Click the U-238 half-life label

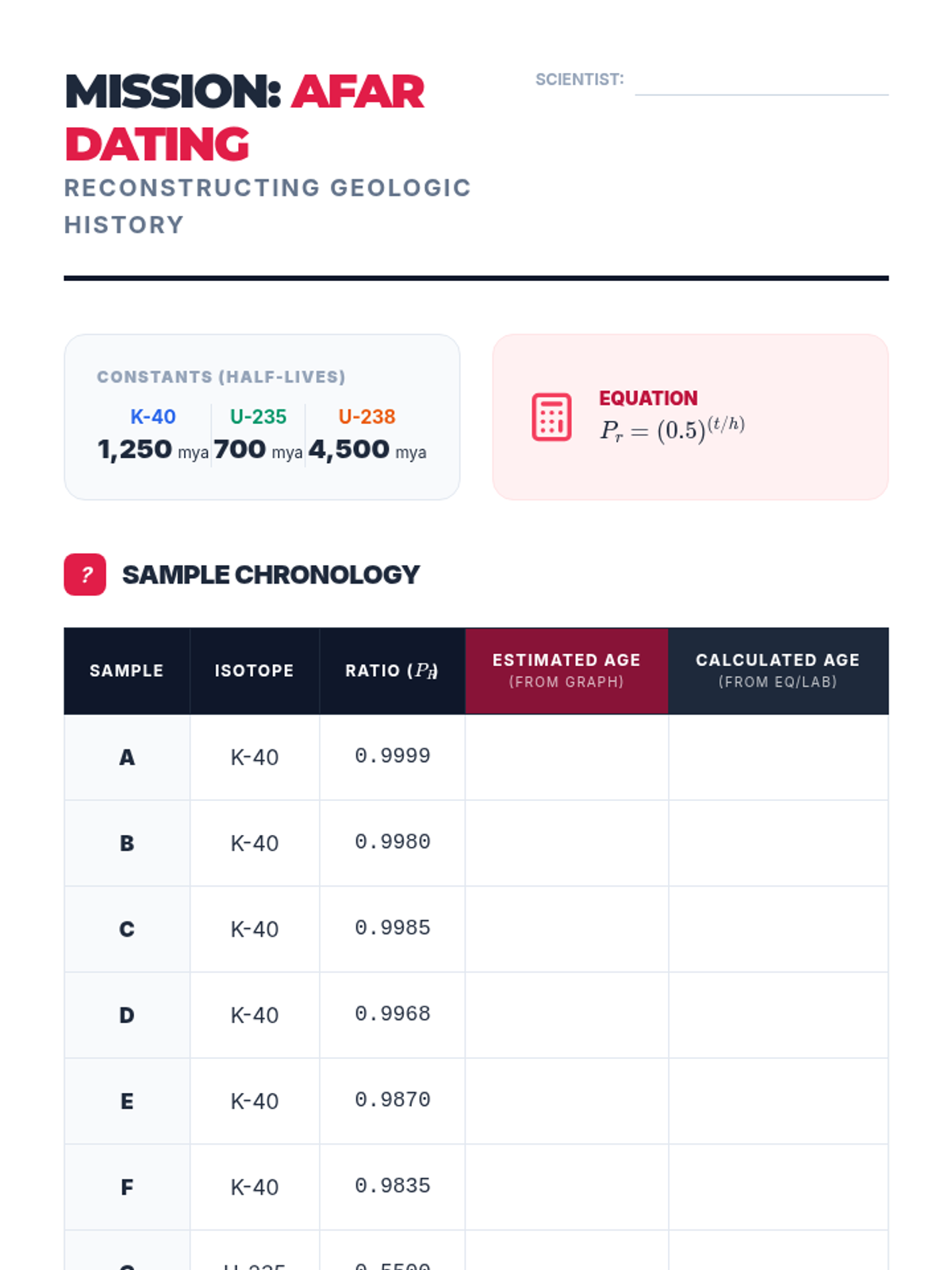367,417
